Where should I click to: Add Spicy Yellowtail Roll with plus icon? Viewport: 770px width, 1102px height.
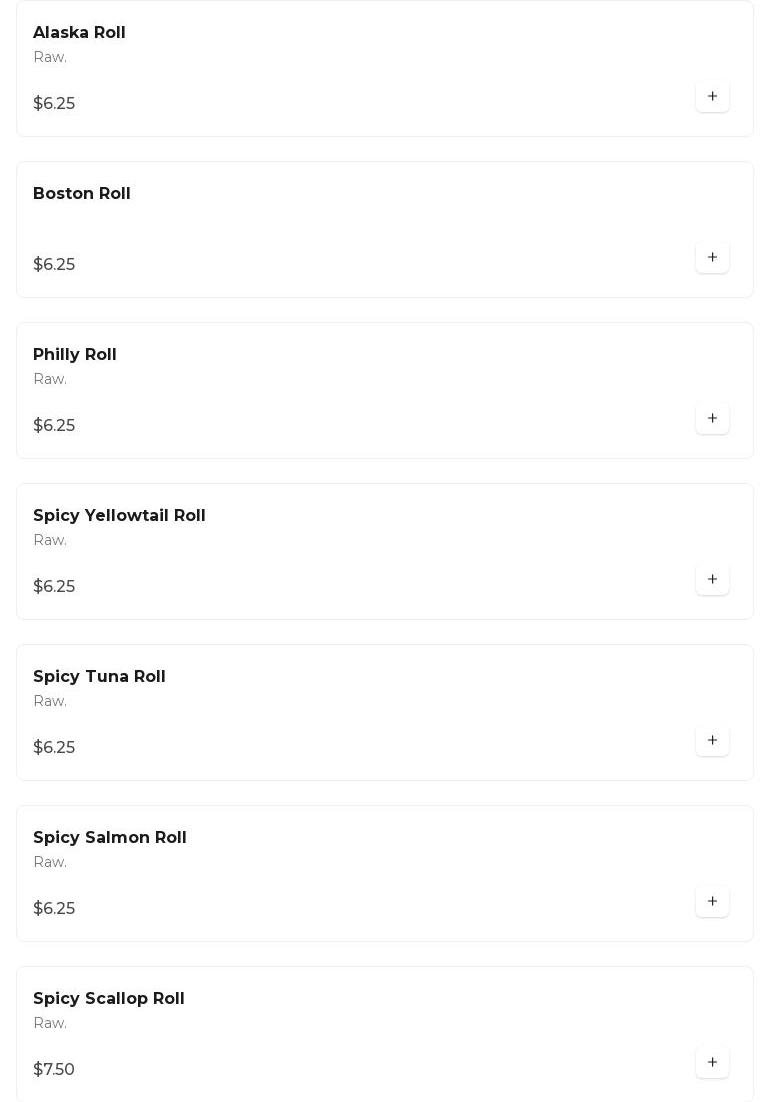point(712,580)
